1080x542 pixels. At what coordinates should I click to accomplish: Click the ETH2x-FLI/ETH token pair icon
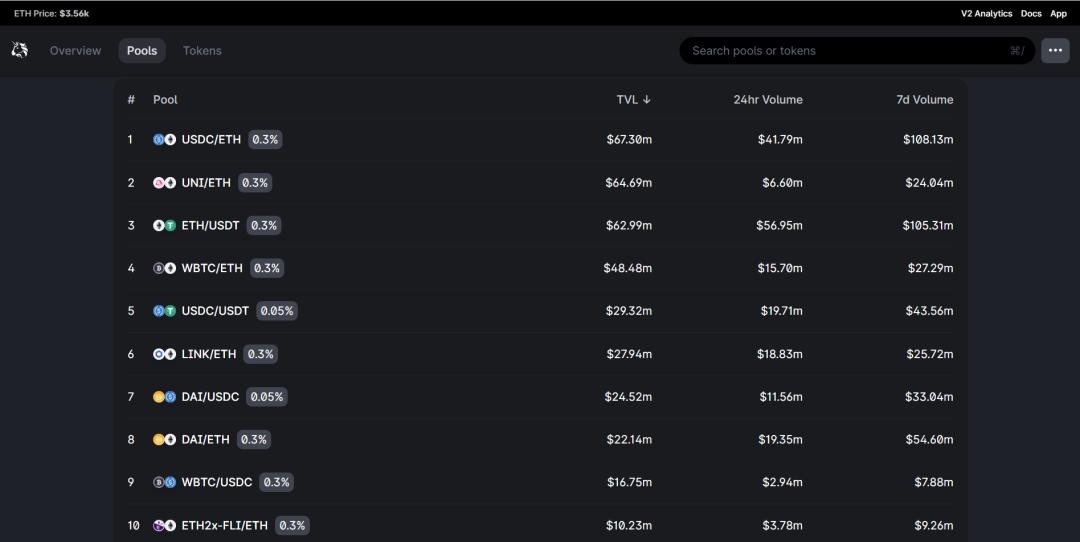164,525
